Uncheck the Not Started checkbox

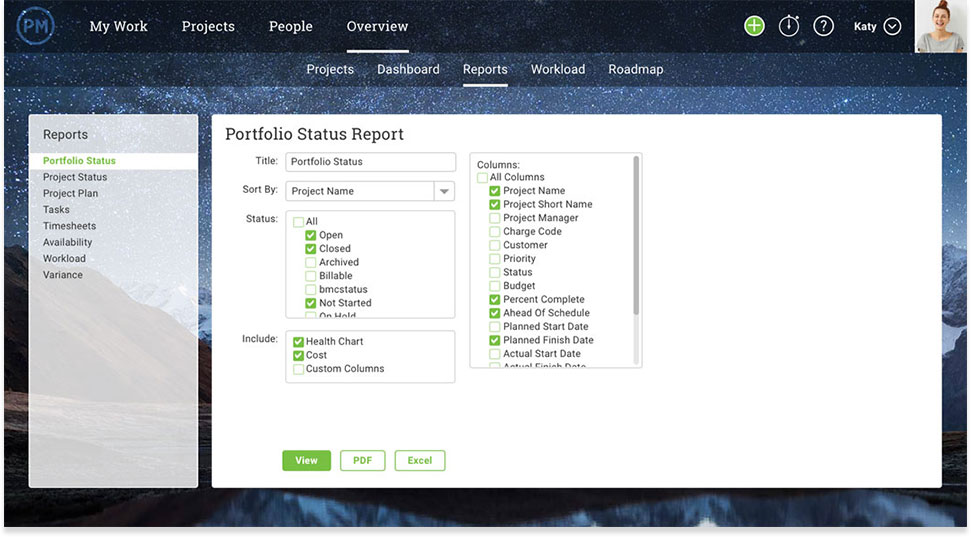tap(311, 303)
